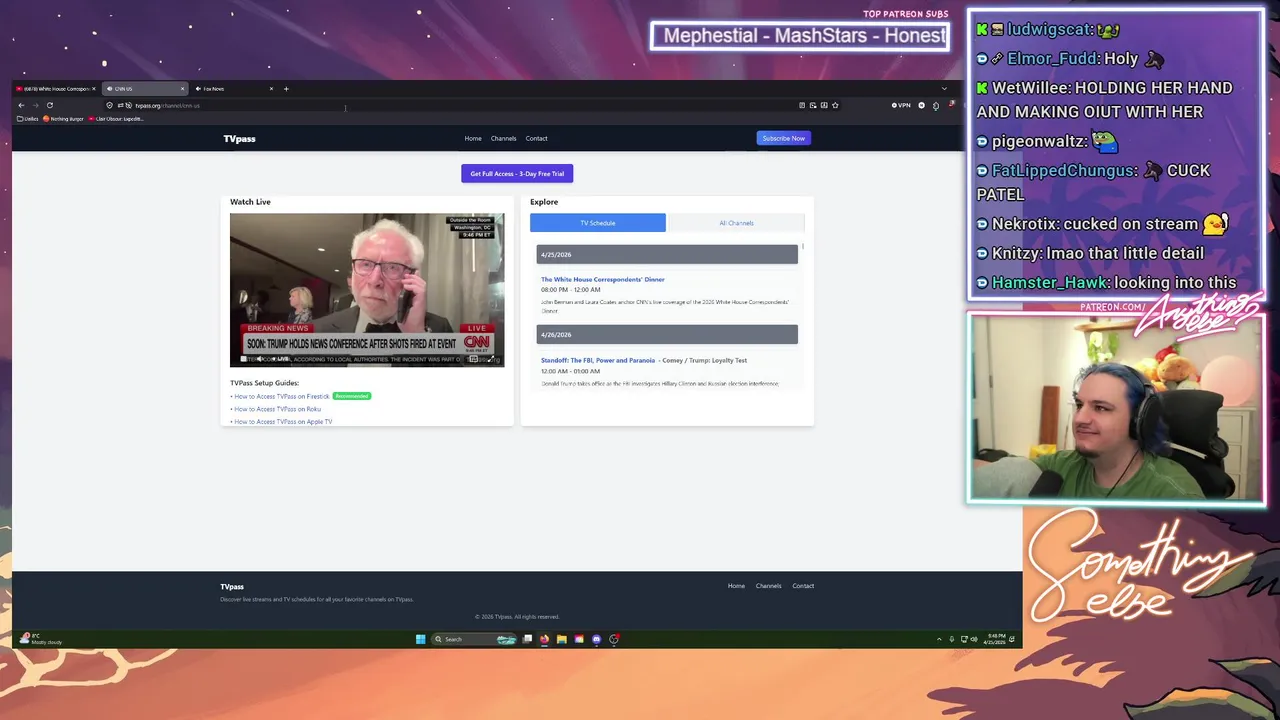
Task: Show hidden system tray icons chevron
Action: 939,639
